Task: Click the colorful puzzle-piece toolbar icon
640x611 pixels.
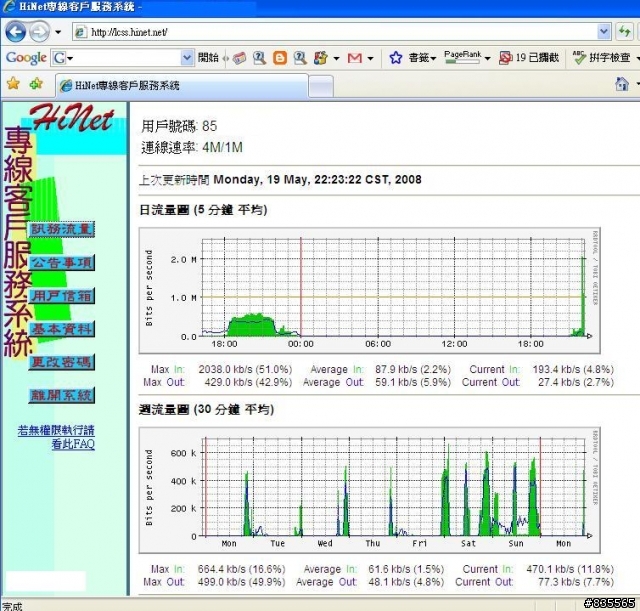Action: (321, 58)
